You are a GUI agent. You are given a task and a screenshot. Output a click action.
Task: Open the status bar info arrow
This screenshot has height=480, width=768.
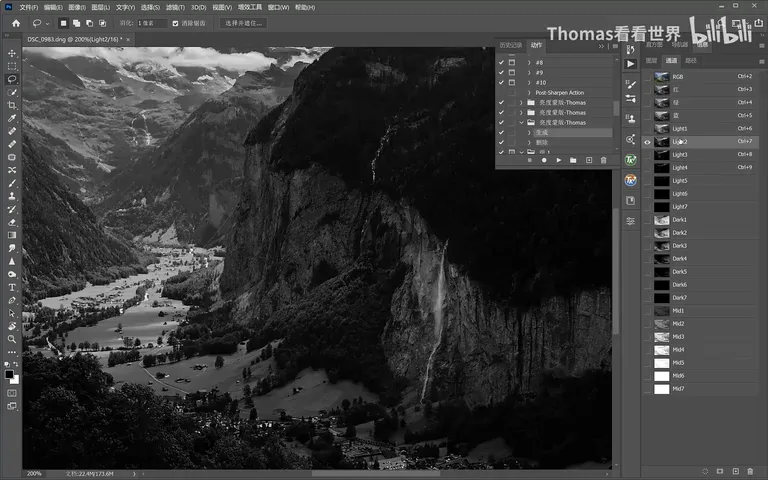tap(134, 474)
